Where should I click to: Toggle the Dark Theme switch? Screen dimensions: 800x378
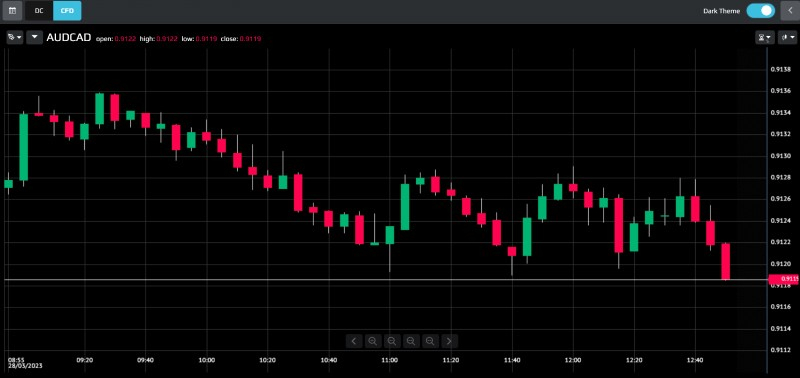(760, 11)
